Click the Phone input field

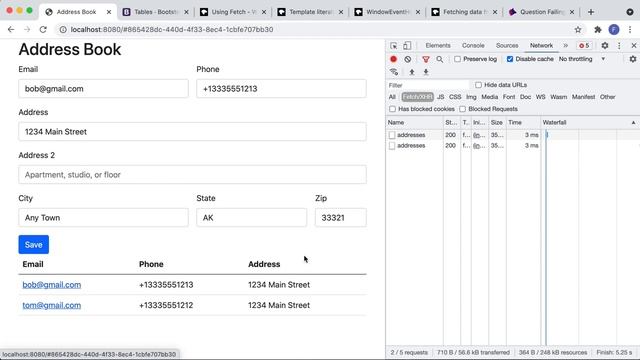(281, 89)
